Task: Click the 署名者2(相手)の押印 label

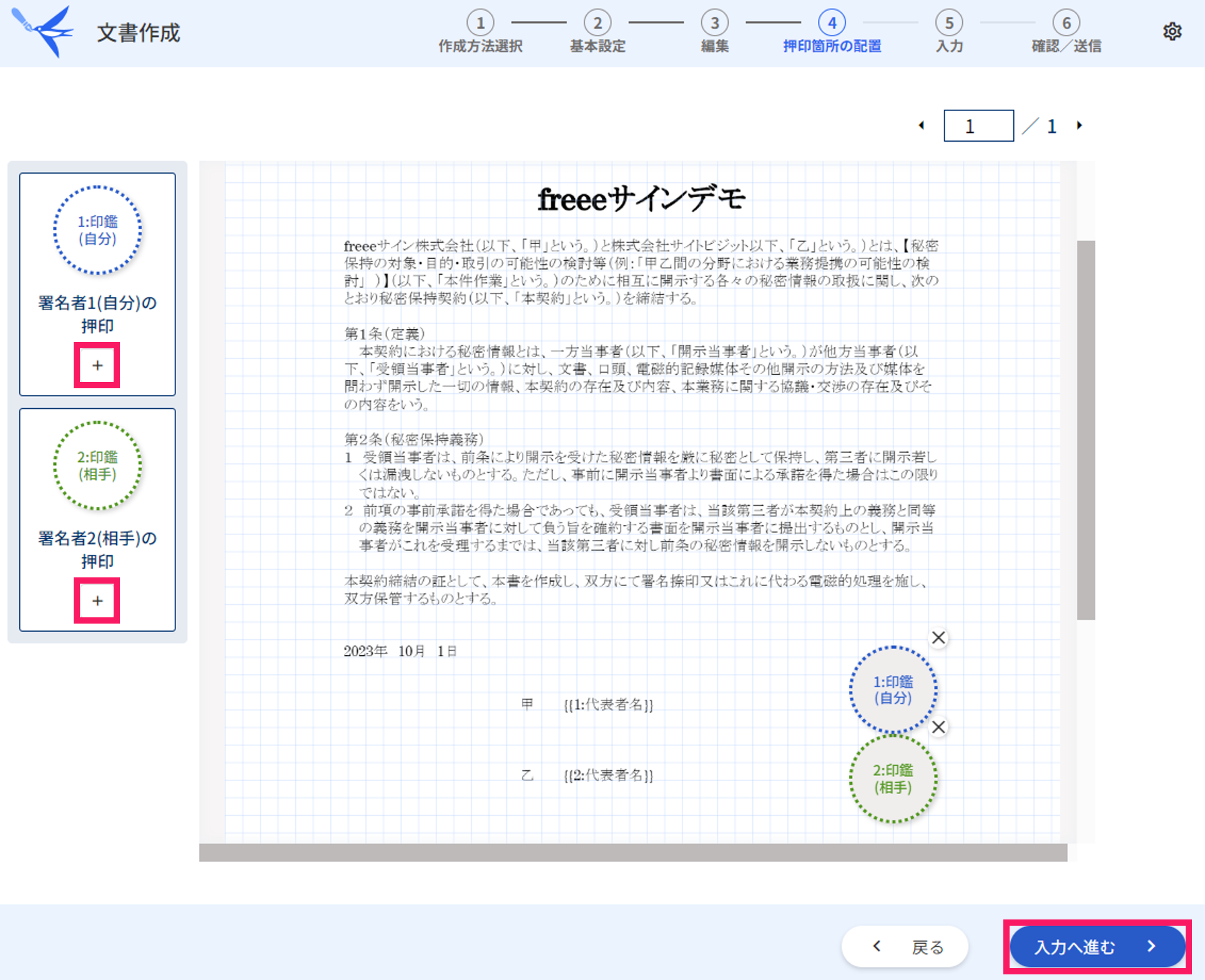Action: coord(97,550)
